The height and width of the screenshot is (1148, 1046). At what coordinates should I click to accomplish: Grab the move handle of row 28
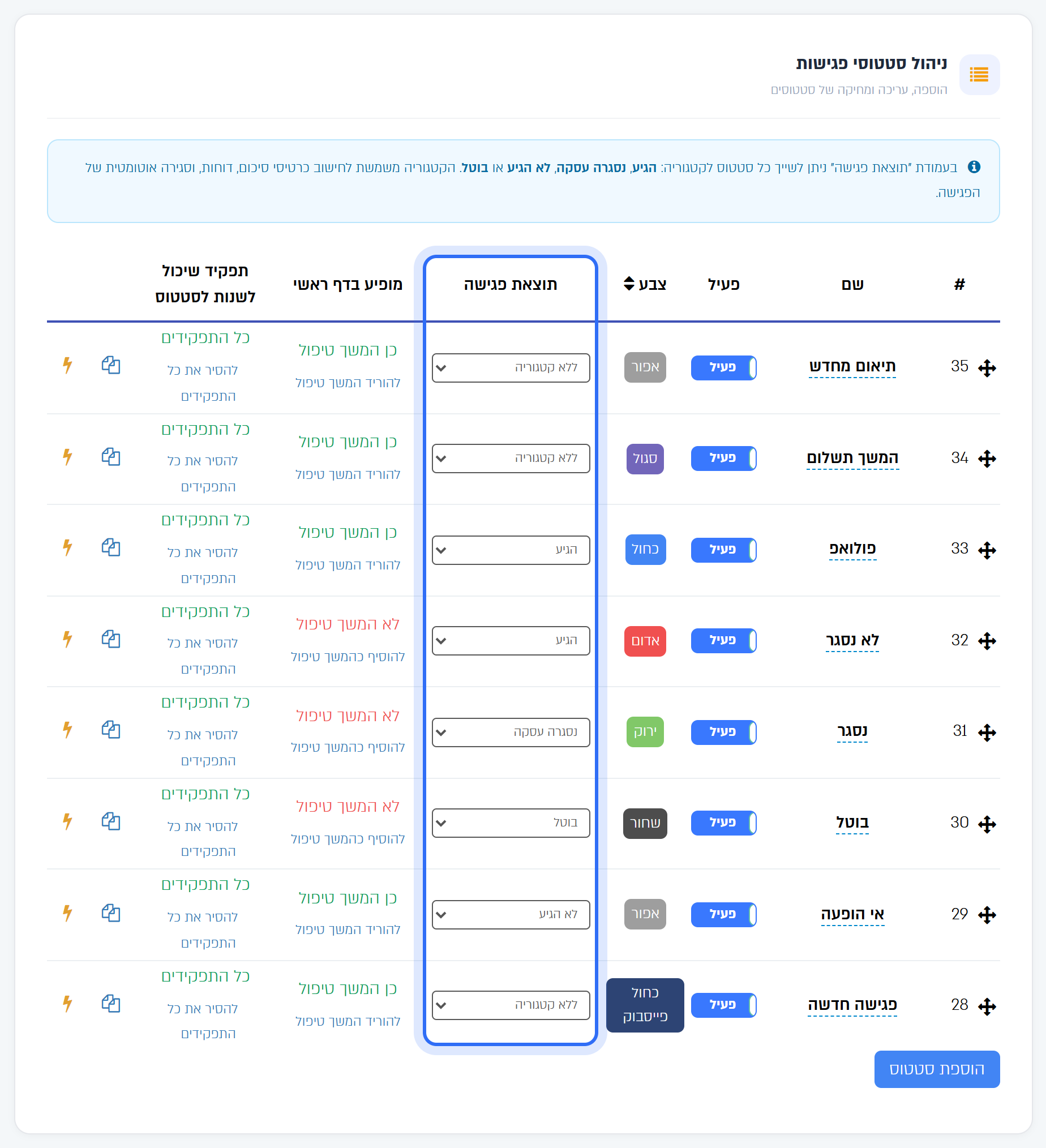point(987,1006)
